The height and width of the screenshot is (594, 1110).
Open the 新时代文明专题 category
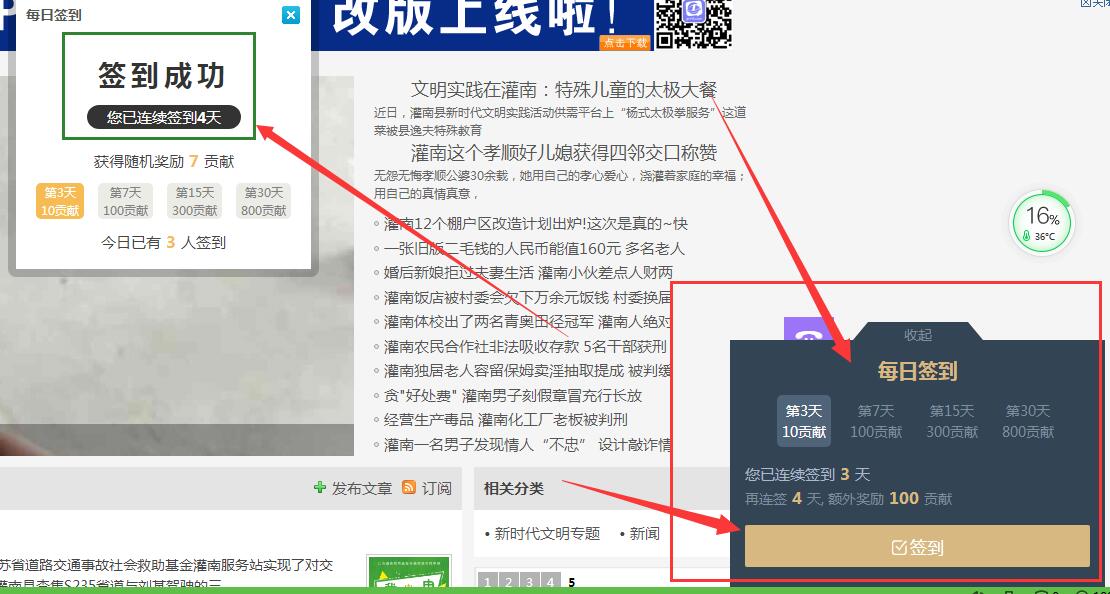pos(545,533)
